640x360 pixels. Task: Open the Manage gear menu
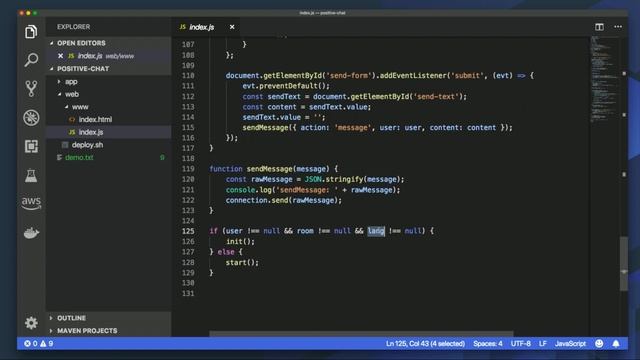[31, 323]
